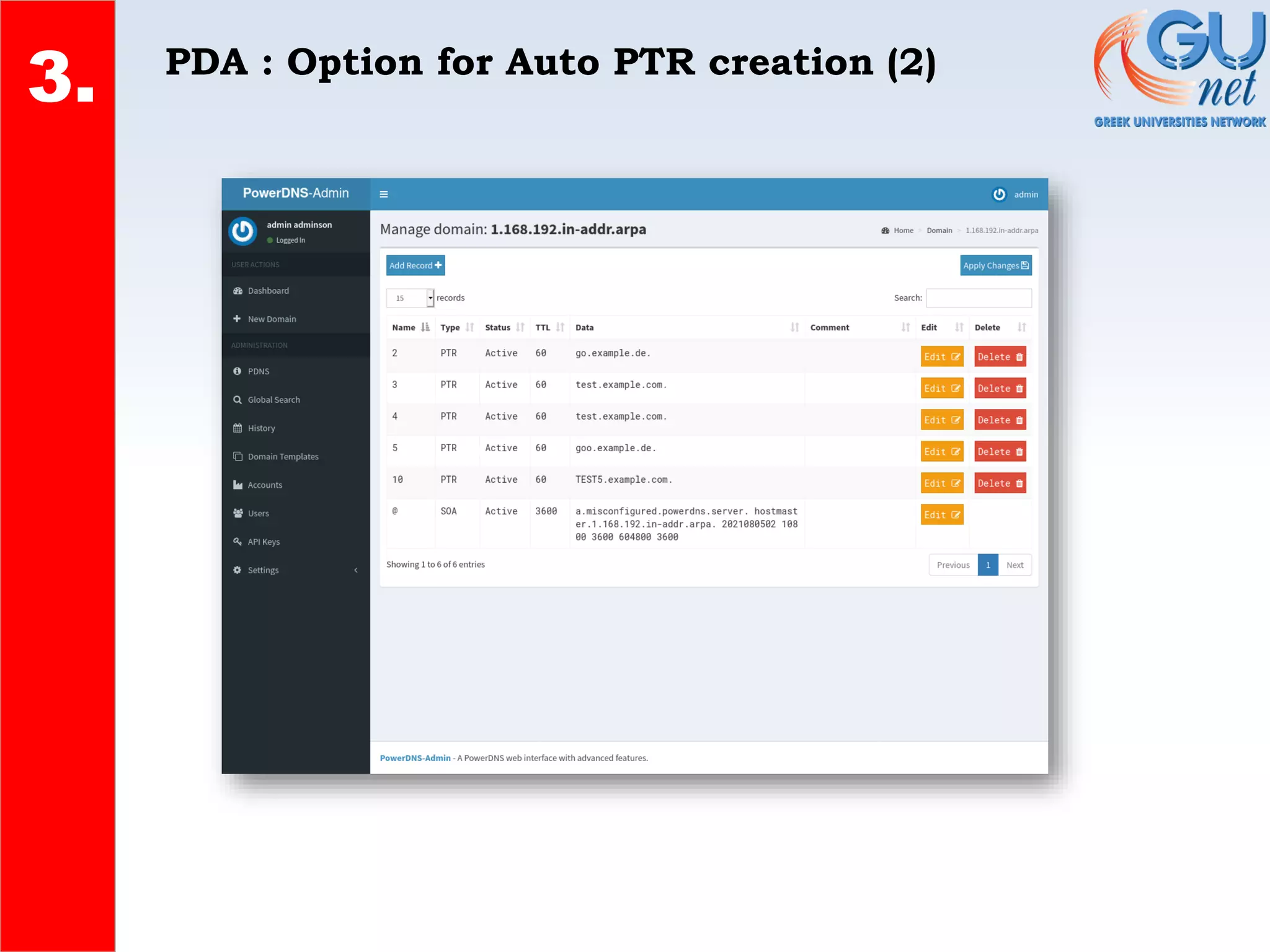This screenshot has width=1270, height=952.
Task: Delete the TEST5.example.com. record
Action: point(1000,483)
